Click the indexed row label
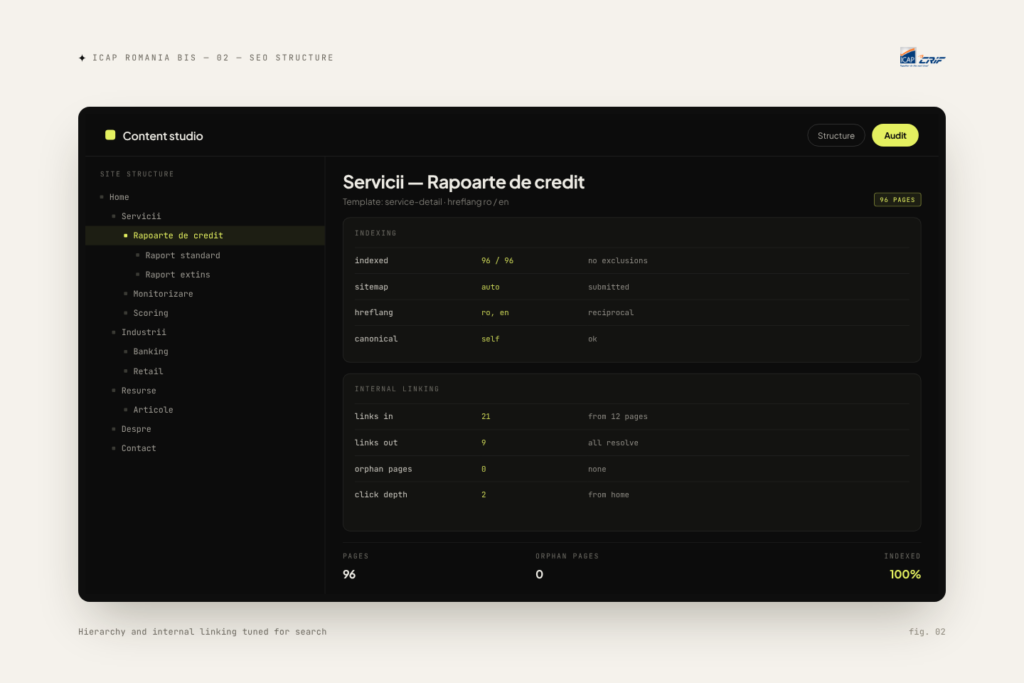 (x=371, y=261)
